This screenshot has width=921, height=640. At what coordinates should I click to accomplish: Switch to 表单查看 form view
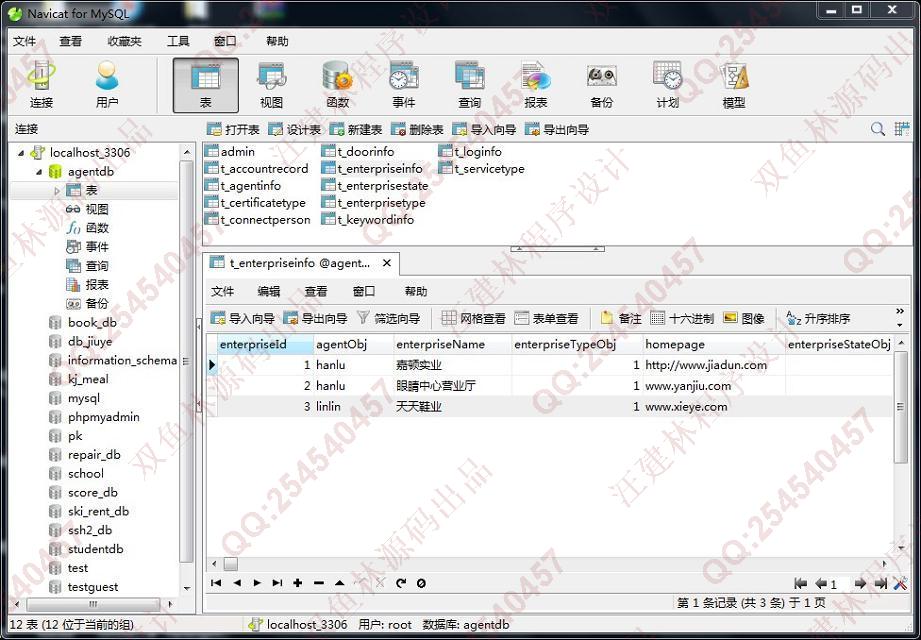coord(546,319)
